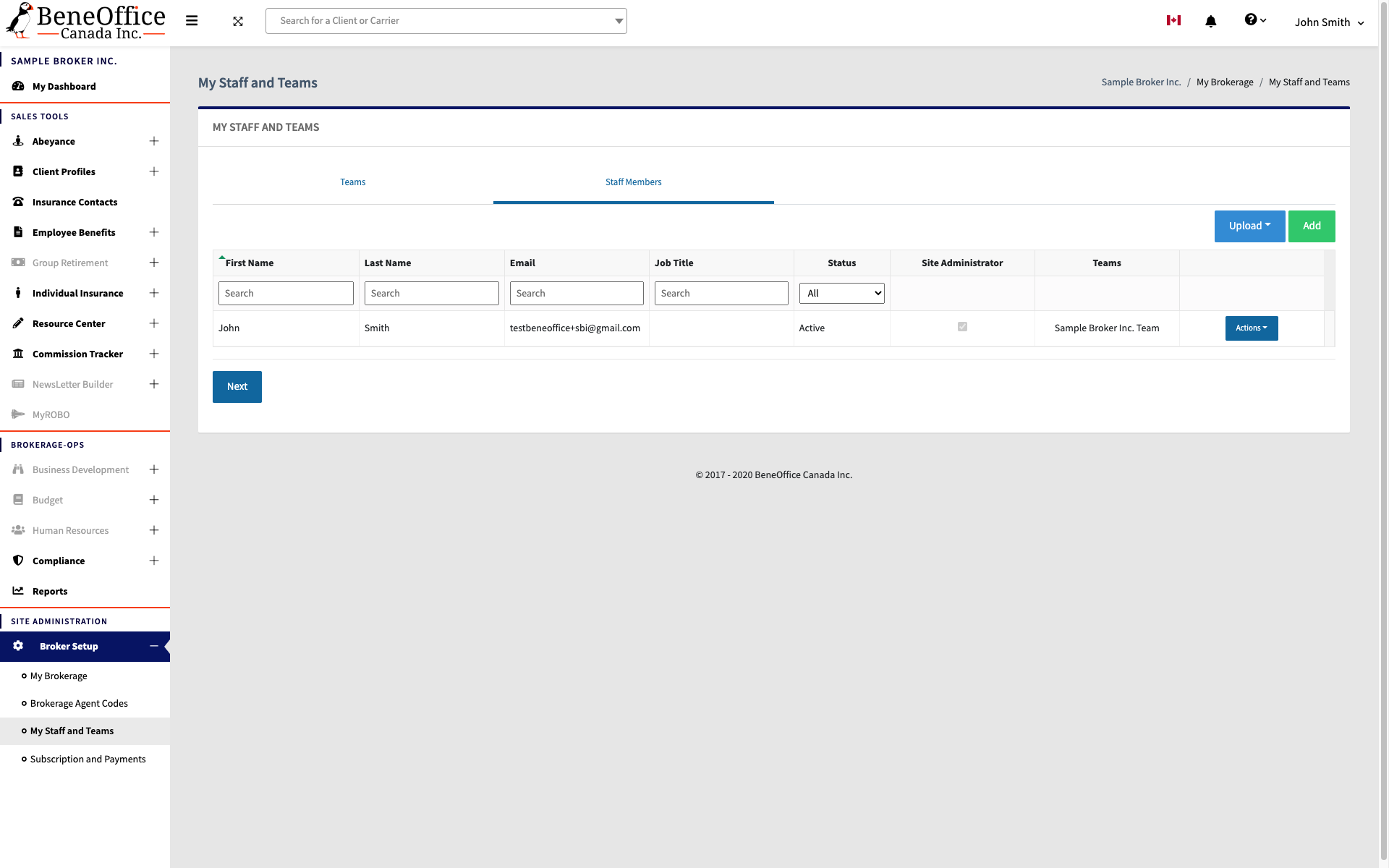Click the Canadian flag language icon

pos(1173,20)
